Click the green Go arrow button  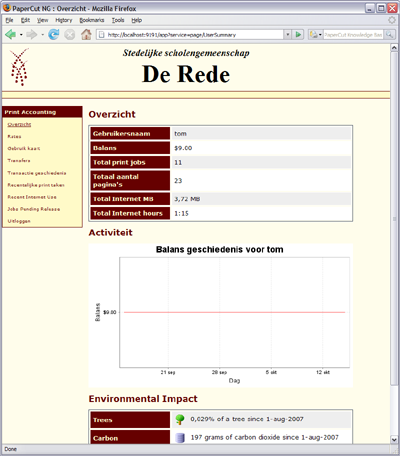pyautogui.click(x=298, y=35)
